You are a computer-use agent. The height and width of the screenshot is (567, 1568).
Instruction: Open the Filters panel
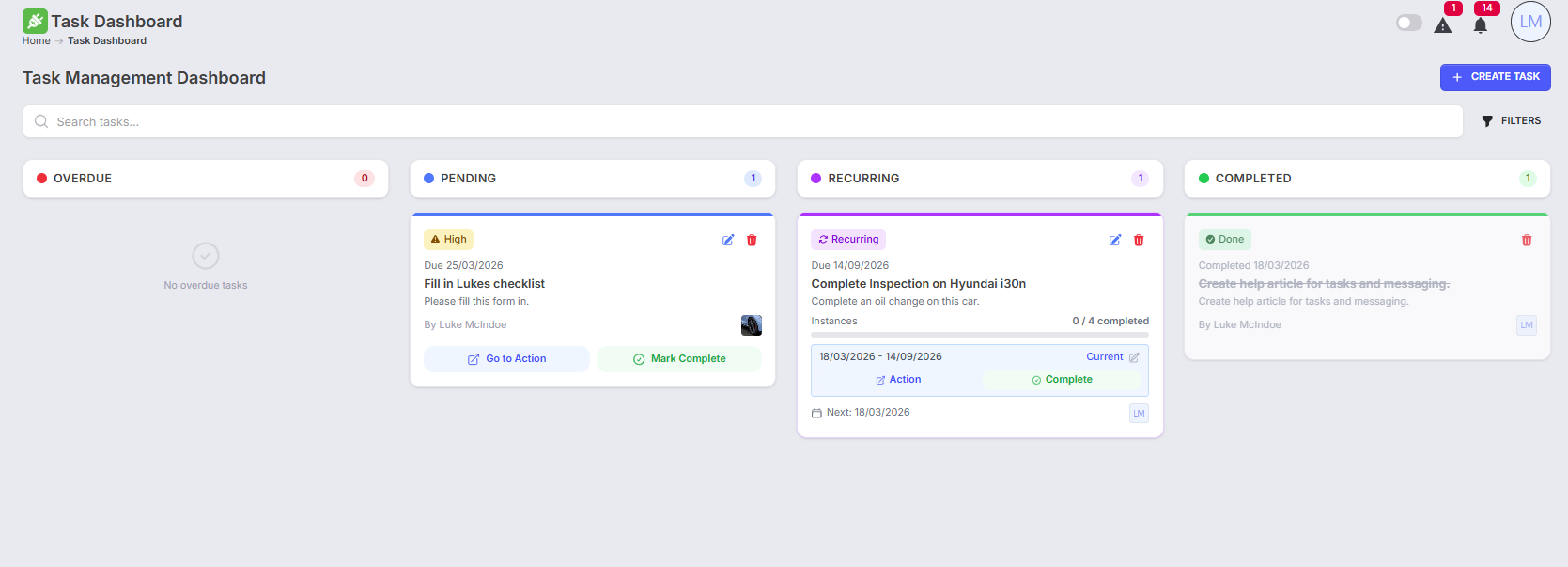tap(1511, 121)
